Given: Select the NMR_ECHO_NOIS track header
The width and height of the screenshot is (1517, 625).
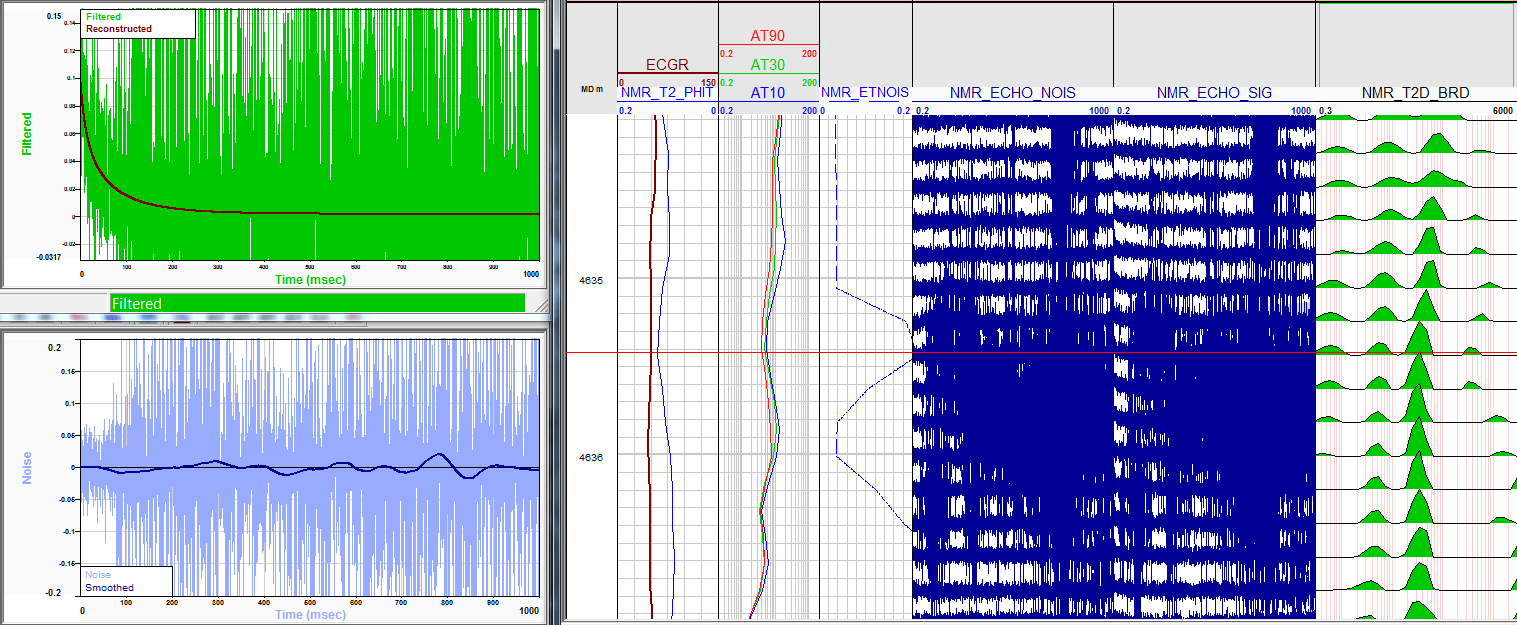Looking at the screenshot, I should click(x=1012, y=93).
